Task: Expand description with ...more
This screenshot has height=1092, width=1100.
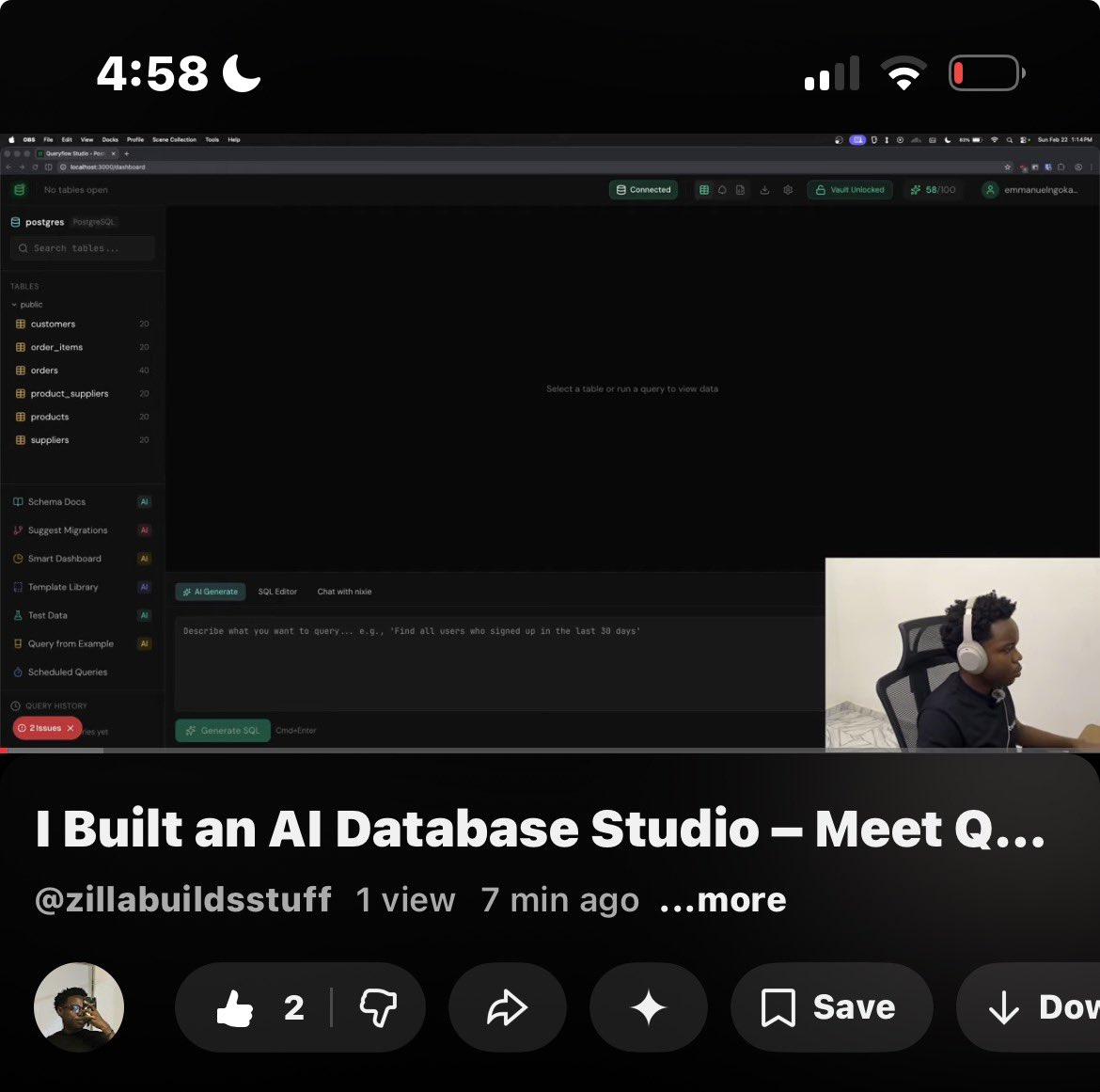Action: click(x=723, y=900)
